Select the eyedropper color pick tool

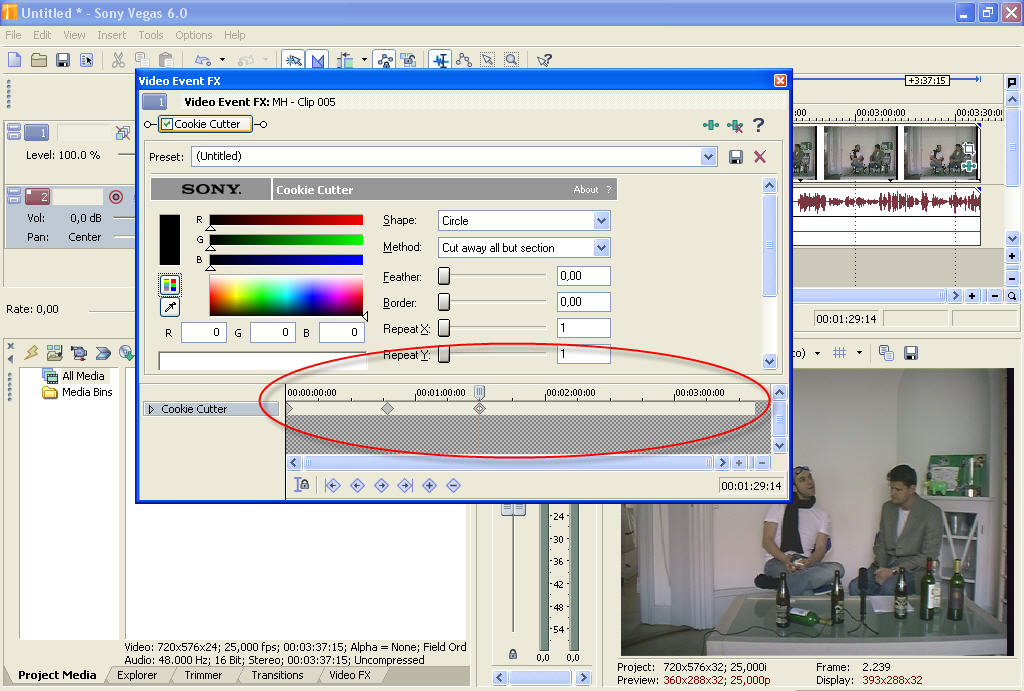click(x=170, y=307)
